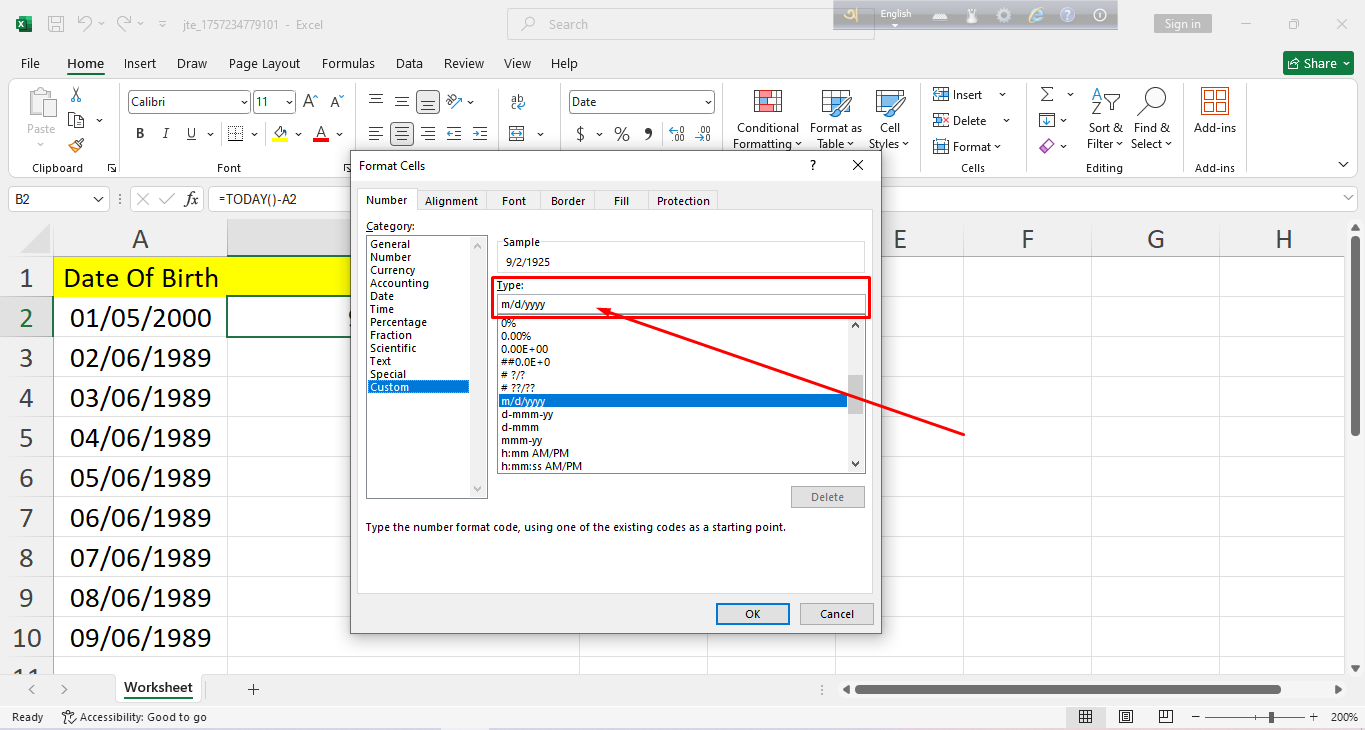Click OK in Format Cells dialog
This screenshot has width=1365, height=730.
coord(752,614)
